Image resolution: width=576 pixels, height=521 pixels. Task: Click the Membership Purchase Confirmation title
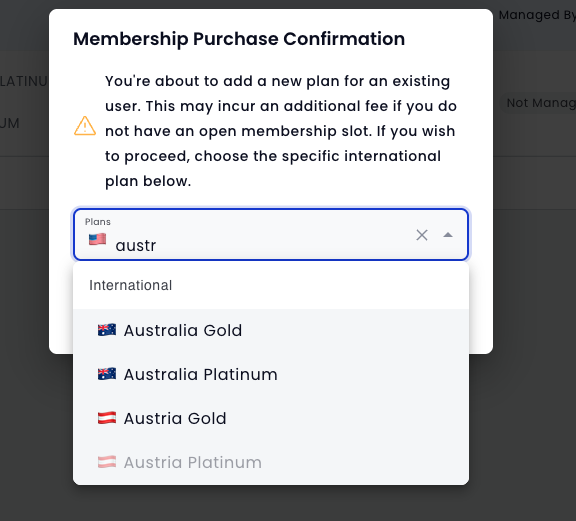coord(239,39)
